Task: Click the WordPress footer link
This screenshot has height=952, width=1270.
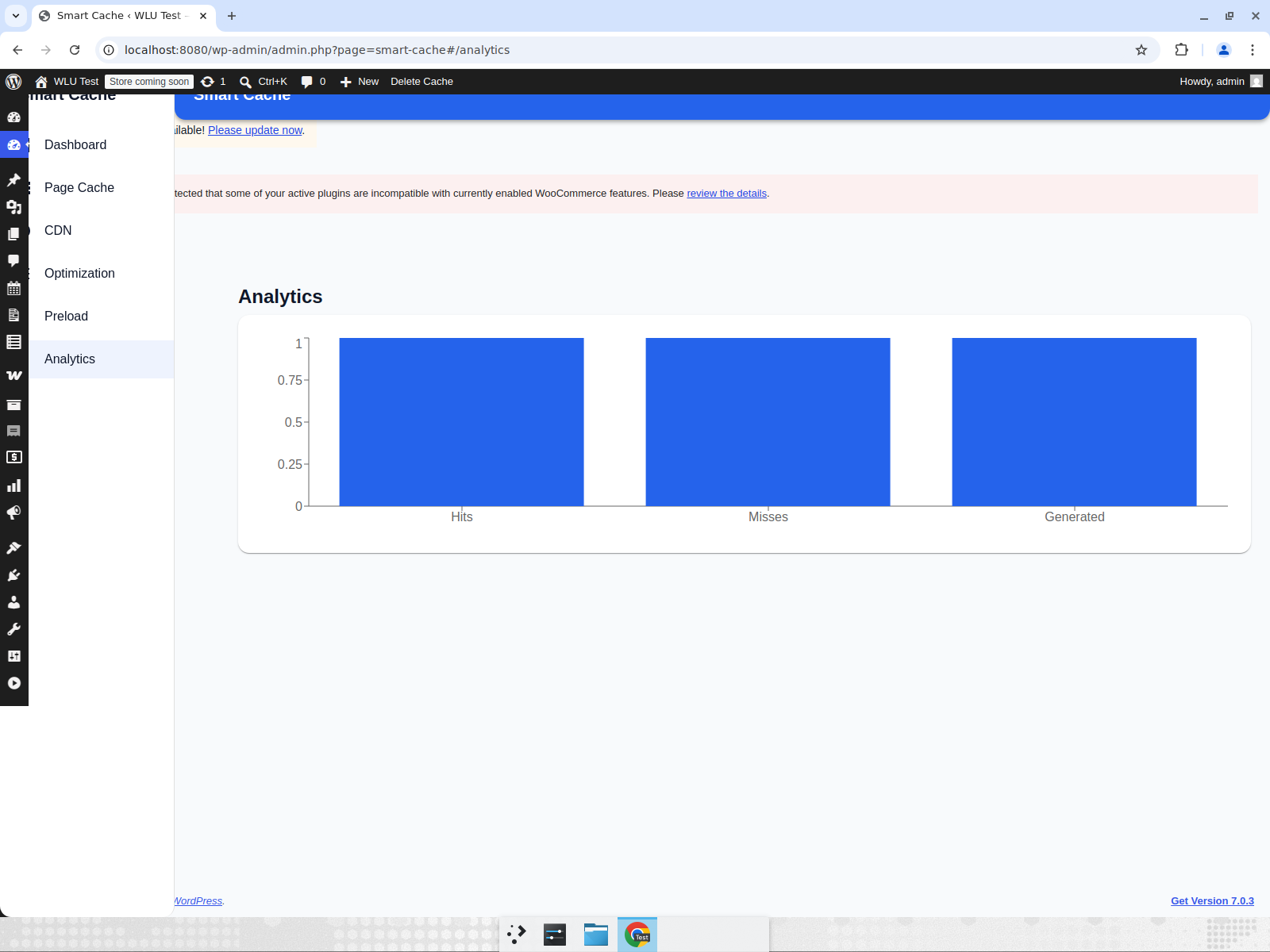Action: click(x=198, y=901)
